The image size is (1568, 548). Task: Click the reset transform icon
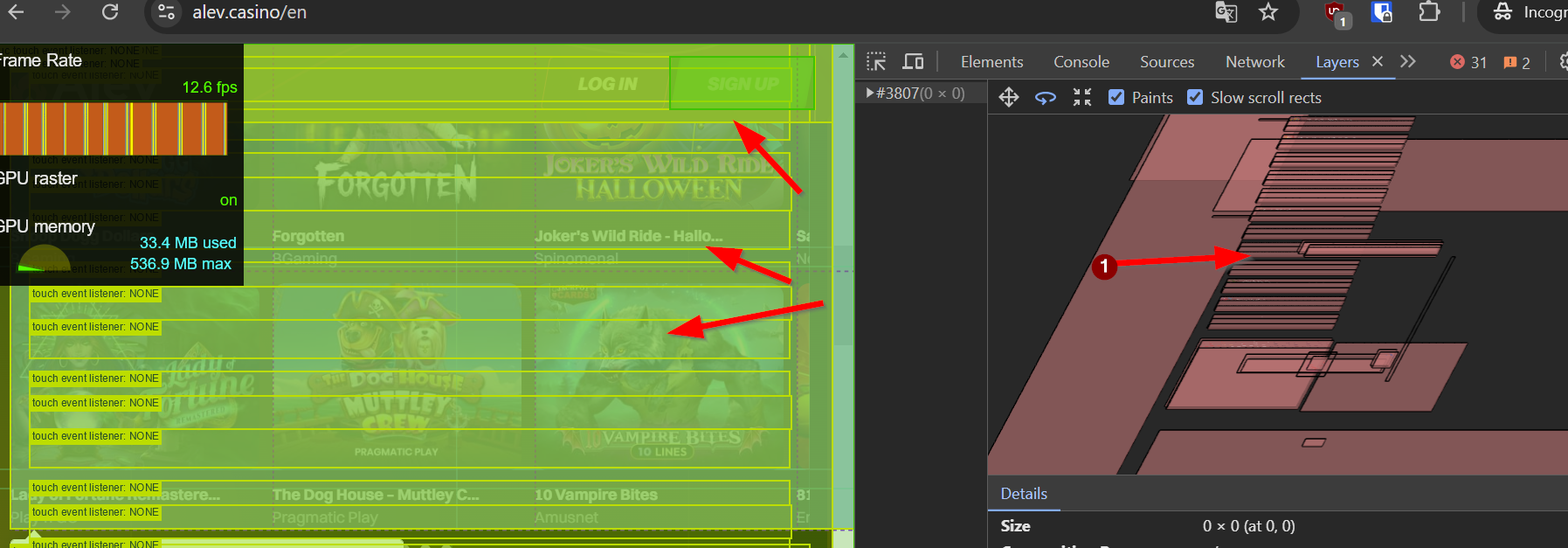pos(1082,97)
